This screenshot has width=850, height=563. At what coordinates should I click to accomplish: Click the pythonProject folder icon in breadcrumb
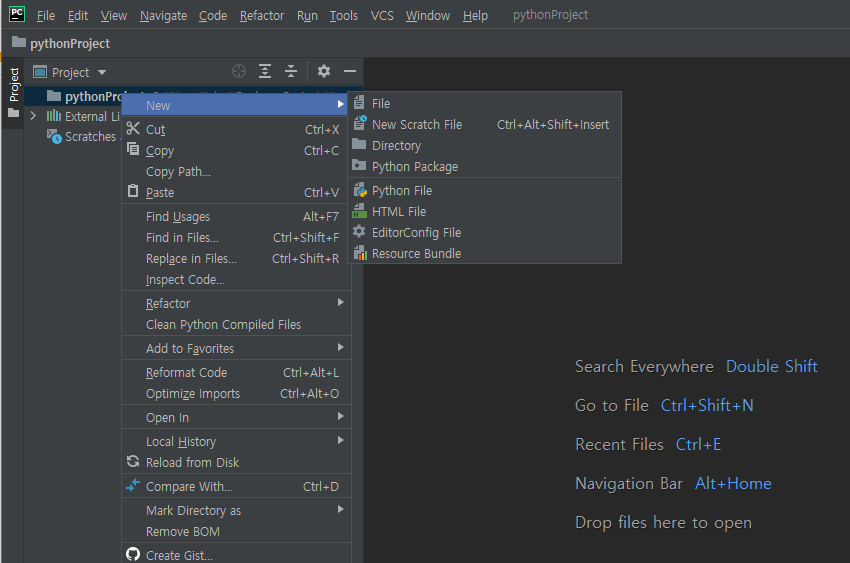click(19, 42)
